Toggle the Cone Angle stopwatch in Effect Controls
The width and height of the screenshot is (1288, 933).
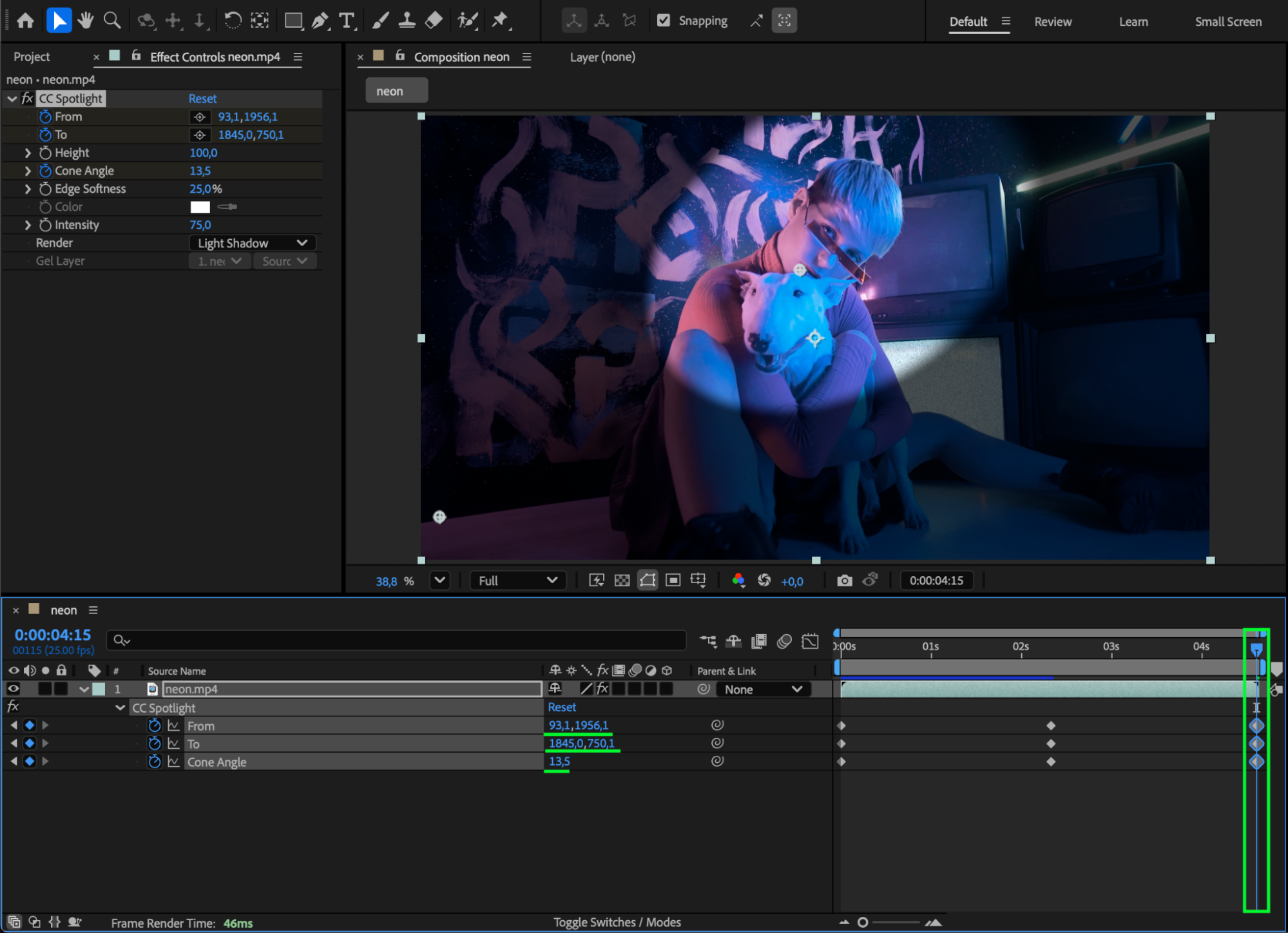coord(45,171)
